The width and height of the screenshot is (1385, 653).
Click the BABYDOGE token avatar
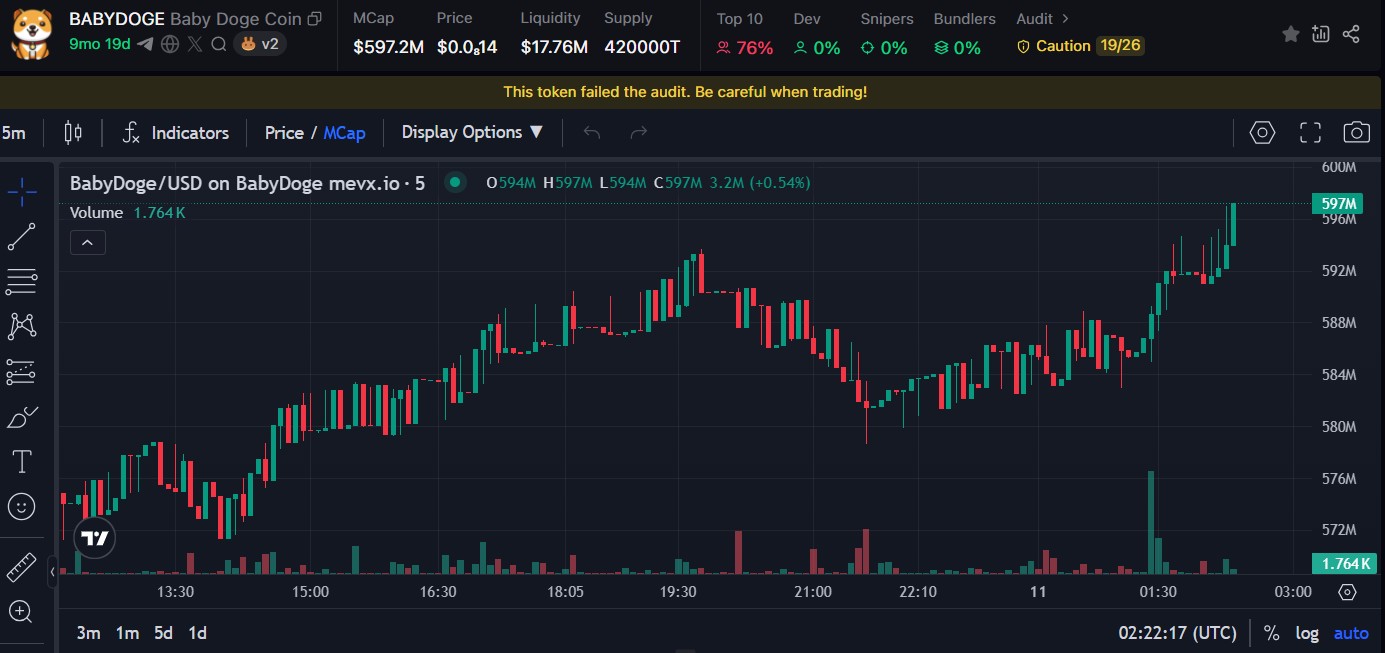[x=31, y=33]
